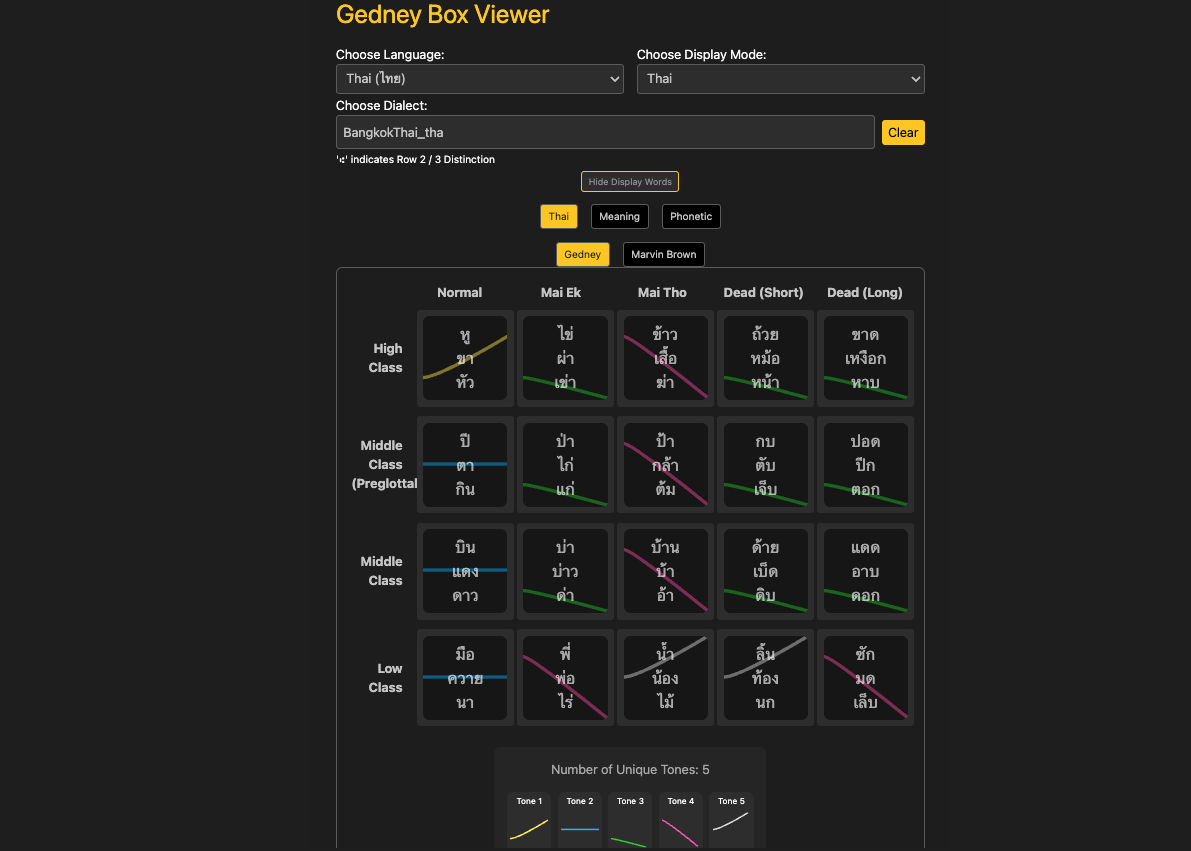
Task: Open the Low Class Dead (Short) tone box
Action: coord(765,678)
